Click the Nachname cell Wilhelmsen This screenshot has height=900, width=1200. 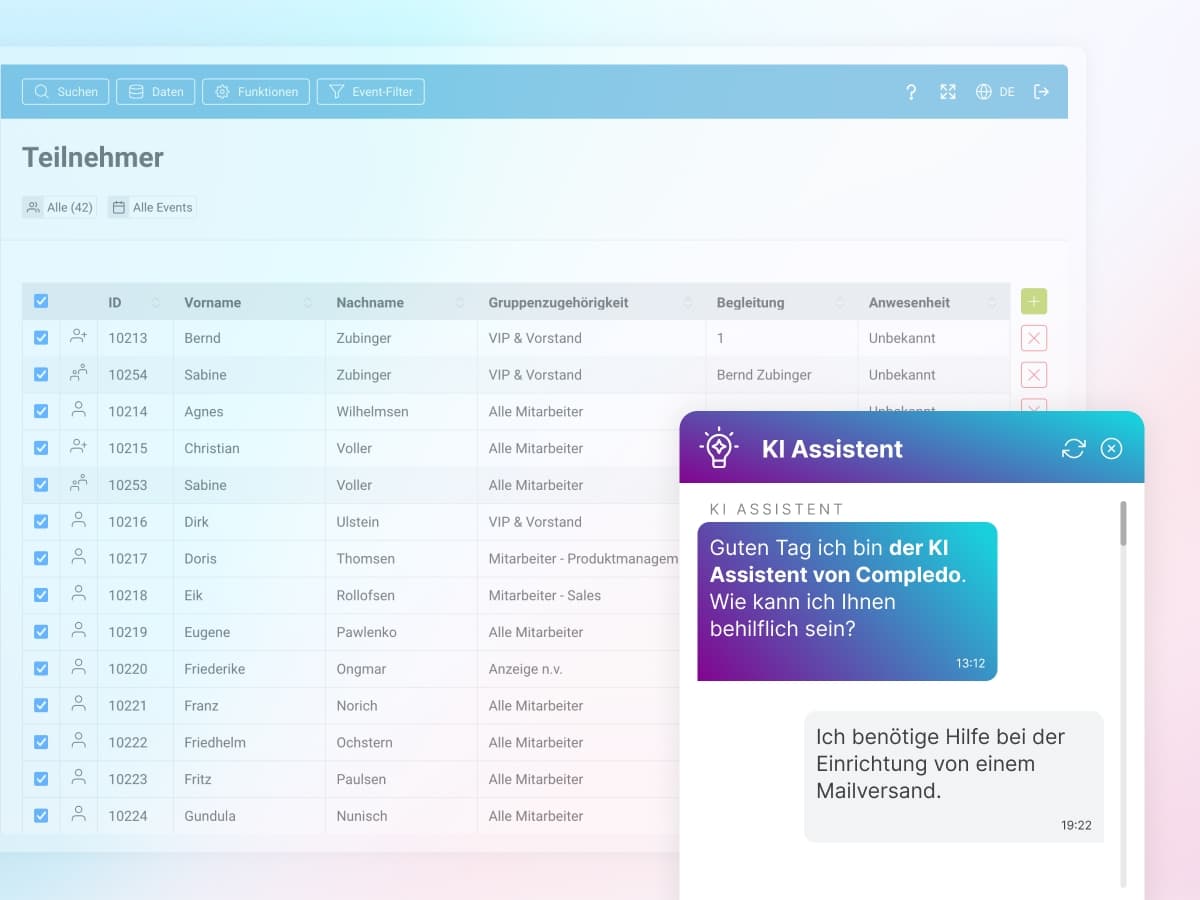[x=372, y=411]
